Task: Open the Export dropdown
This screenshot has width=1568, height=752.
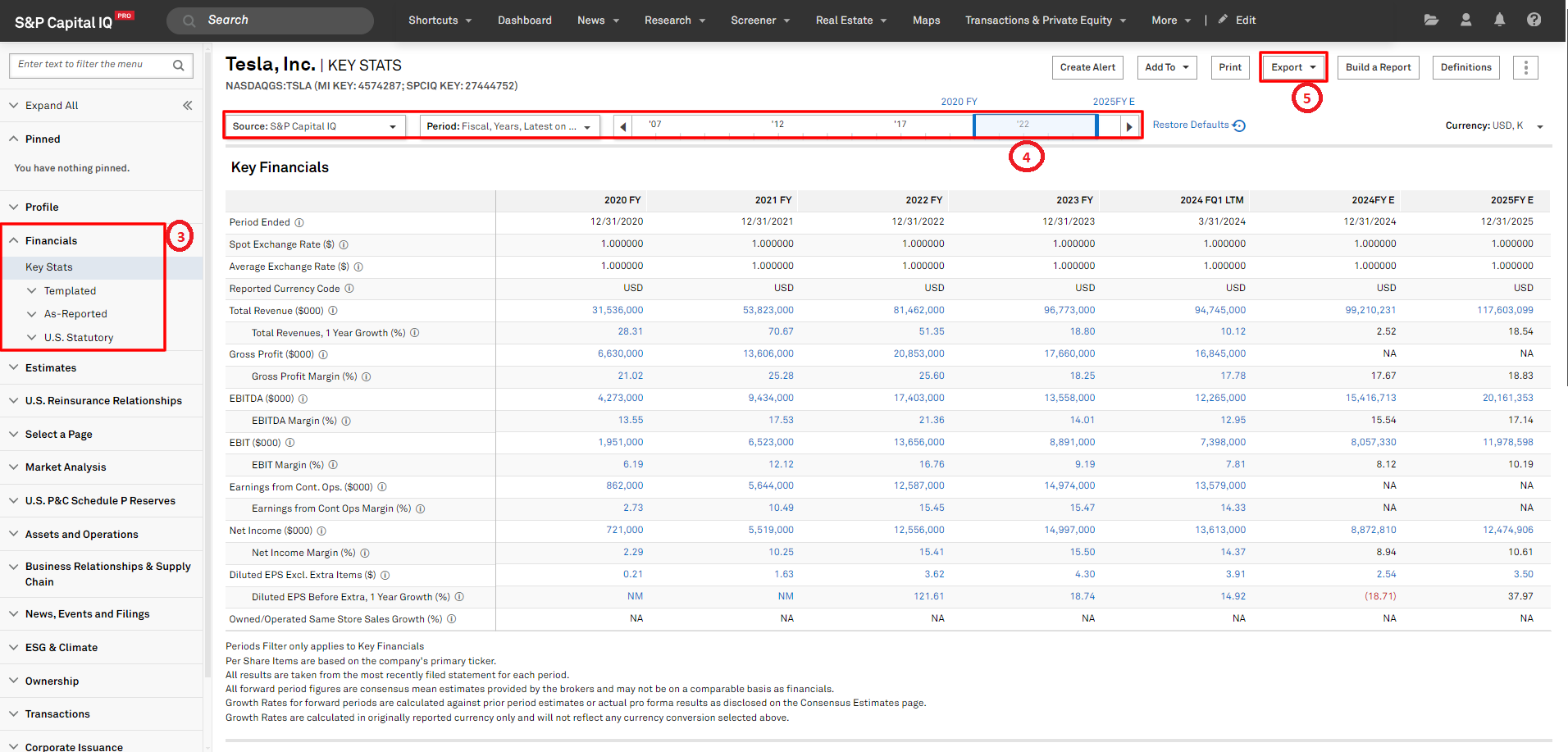Action: (x=1292, y=67)
